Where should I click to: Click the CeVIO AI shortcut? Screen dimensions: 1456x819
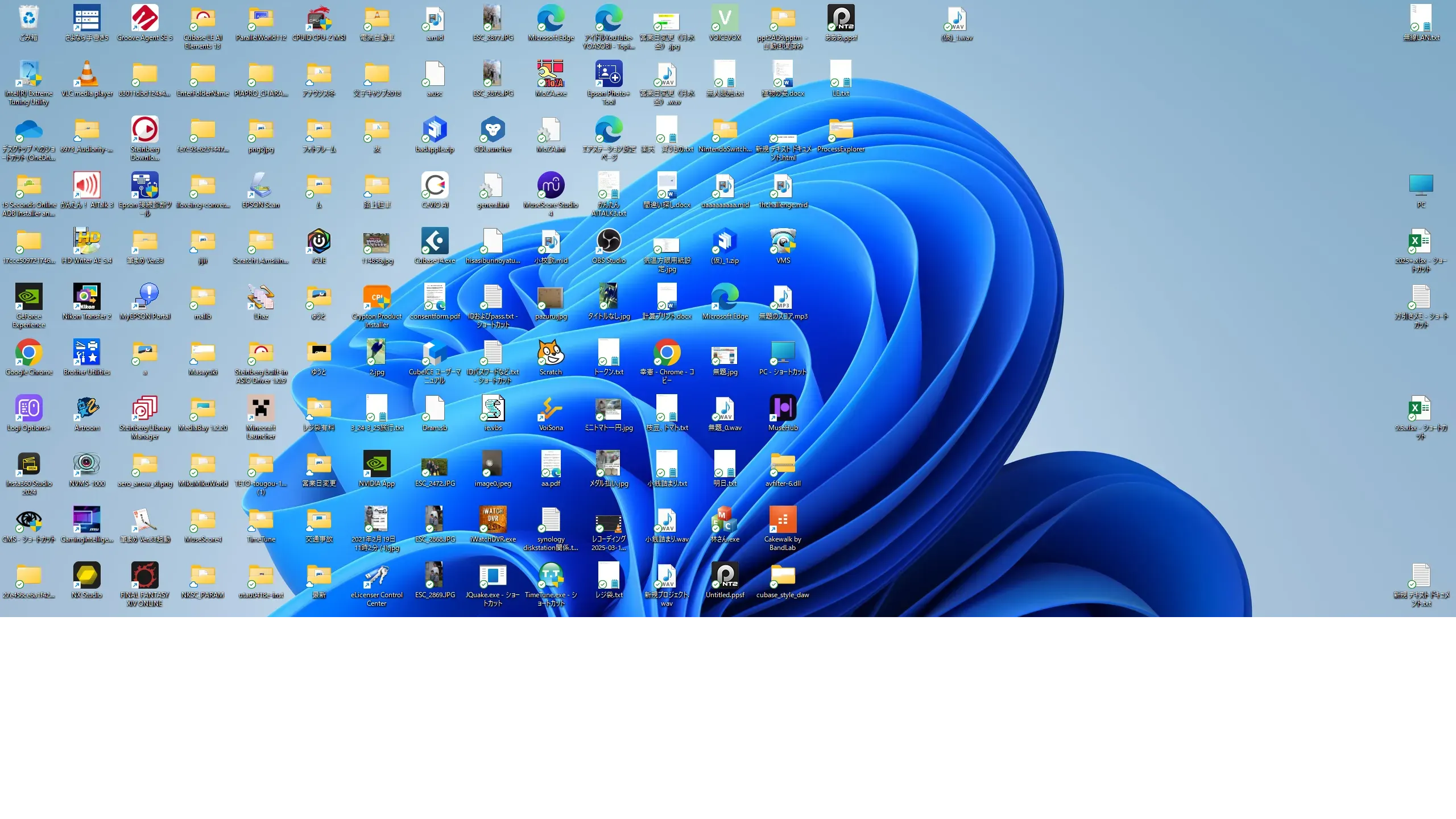click(x=435, y=186)
